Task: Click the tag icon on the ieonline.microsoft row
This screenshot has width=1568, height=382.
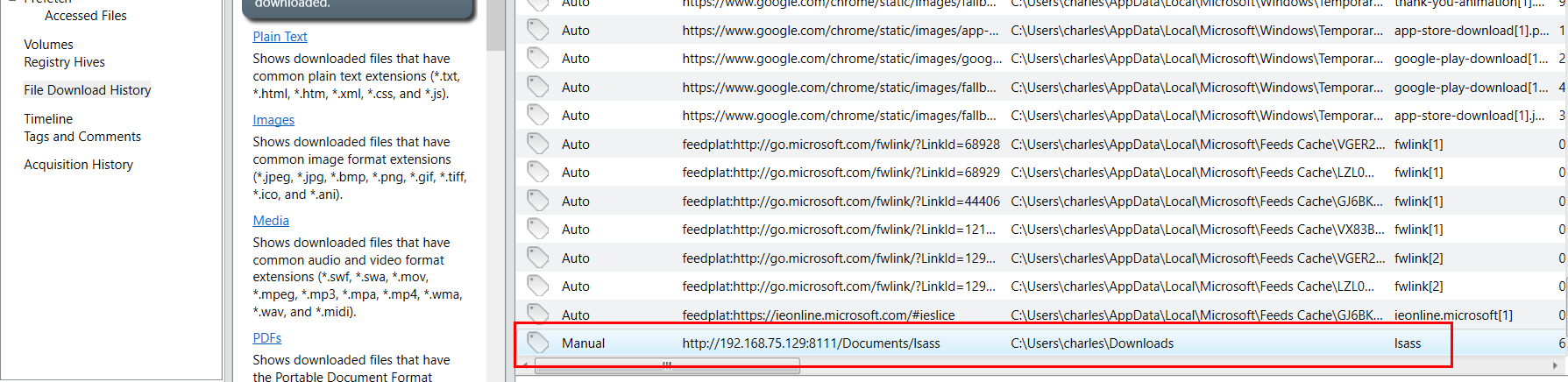Action: point(538,314)
